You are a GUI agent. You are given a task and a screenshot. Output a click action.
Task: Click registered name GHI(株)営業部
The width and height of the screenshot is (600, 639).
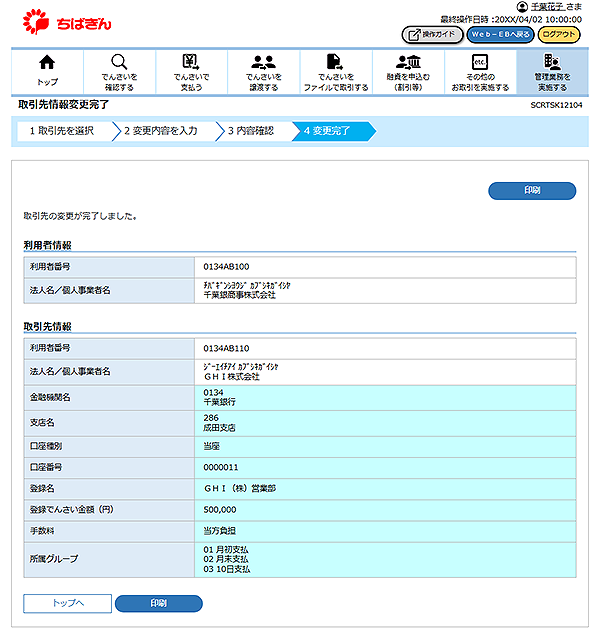(x=240, y=488)
